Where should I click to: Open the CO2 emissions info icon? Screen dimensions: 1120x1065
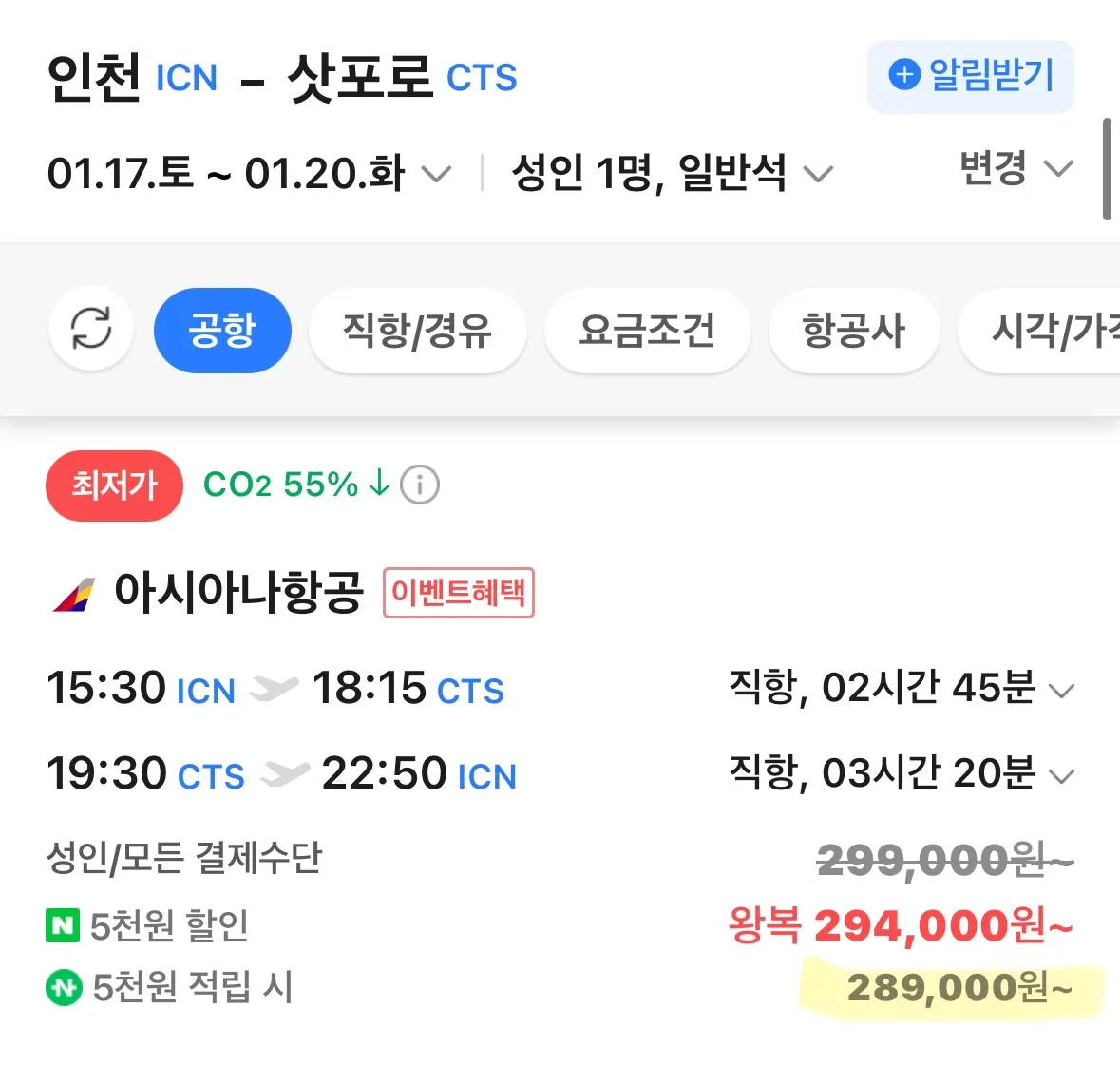tap(418, 485)
